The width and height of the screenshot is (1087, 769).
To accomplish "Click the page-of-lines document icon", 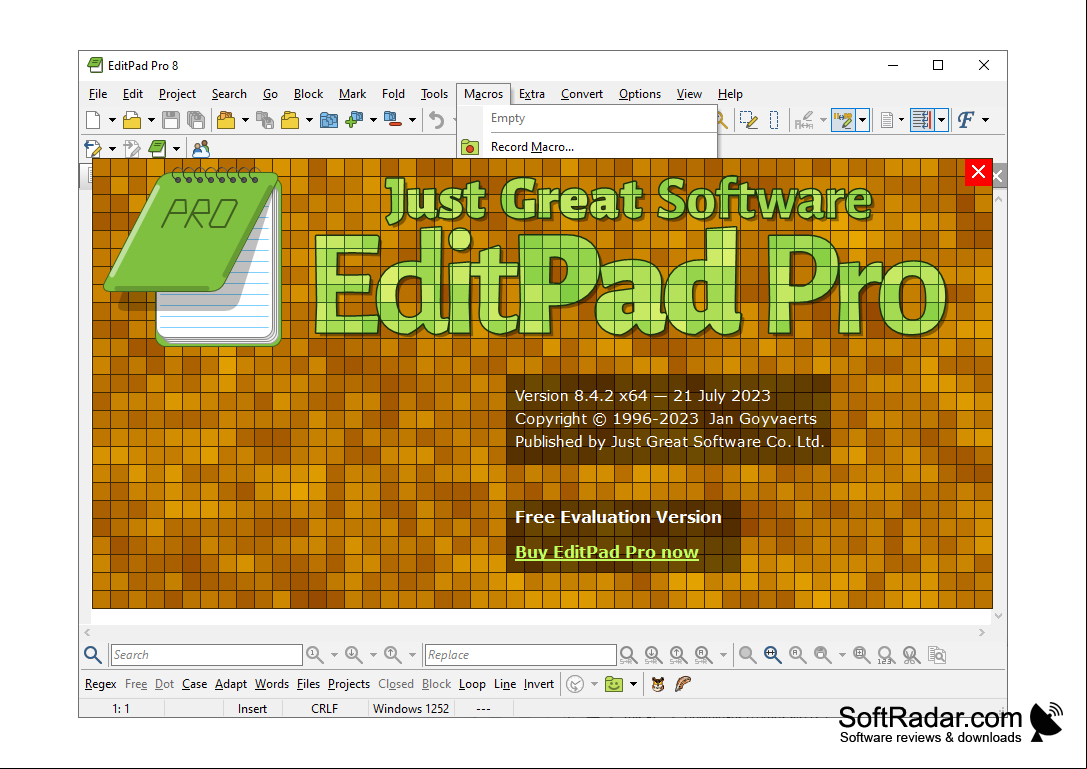I will click(887, 120).
